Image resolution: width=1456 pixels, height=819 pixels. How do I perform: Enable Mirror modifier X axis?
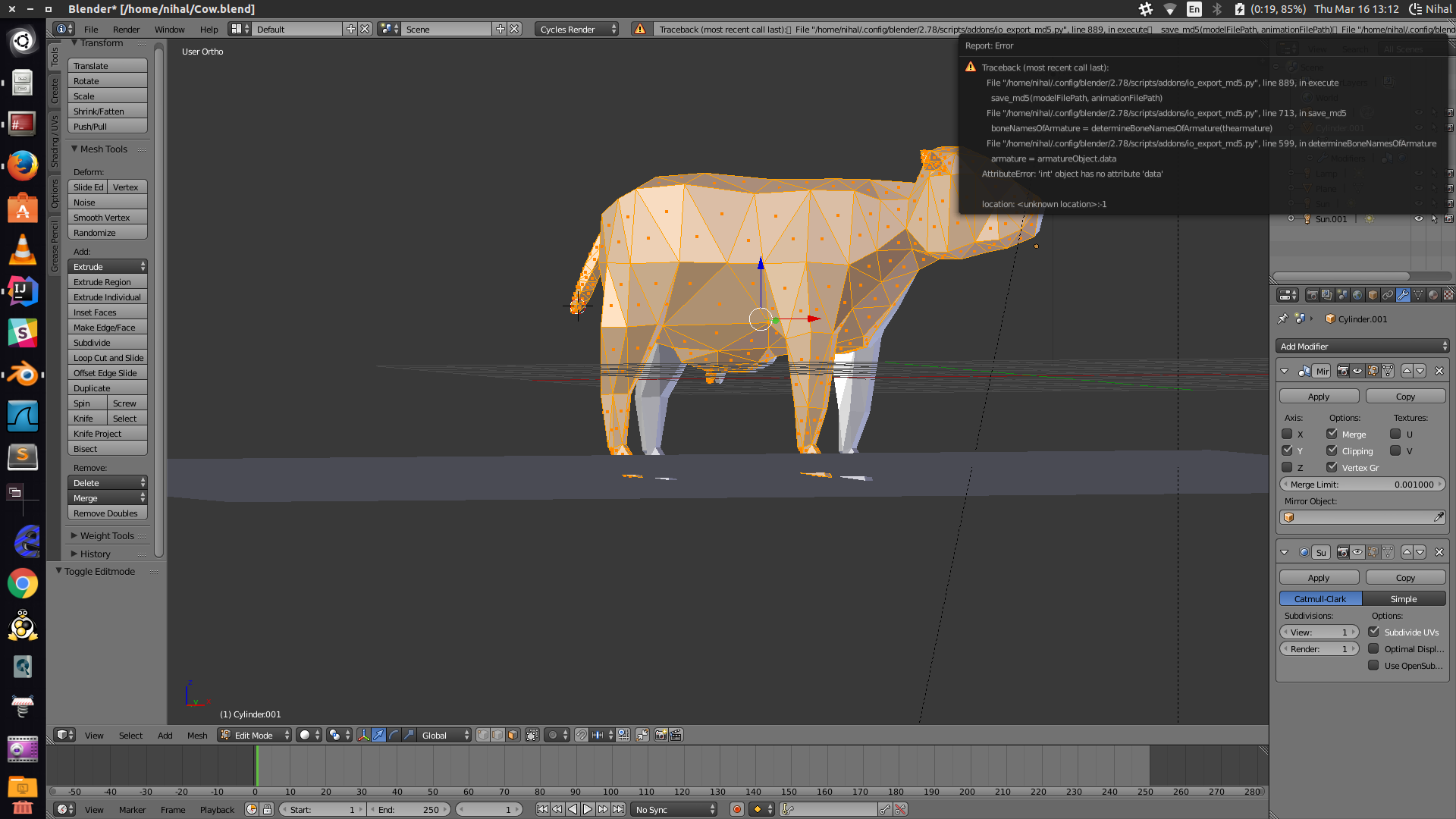1287,434
